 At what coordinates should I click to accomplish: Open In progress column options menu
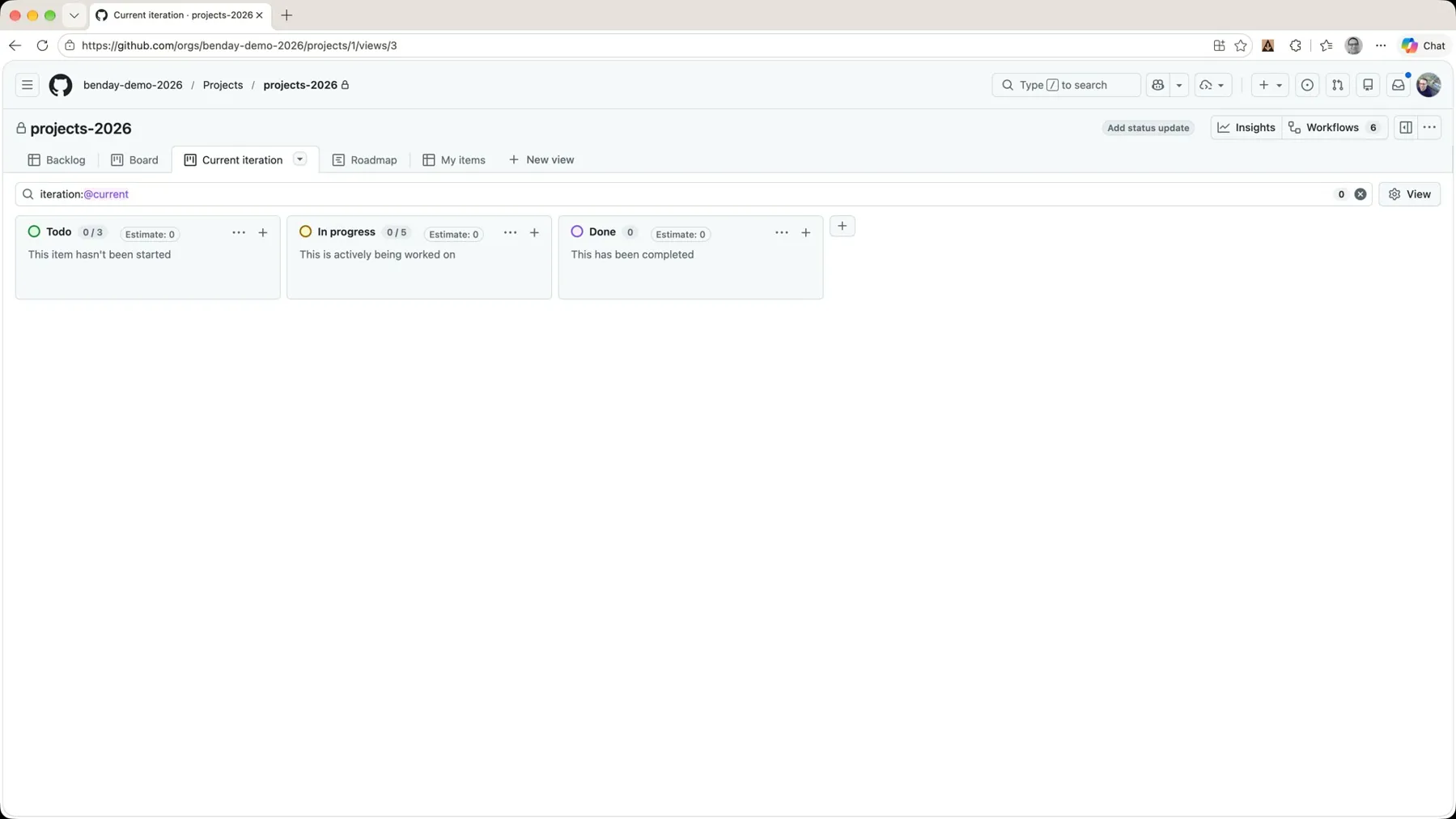(x=510, y=233)
